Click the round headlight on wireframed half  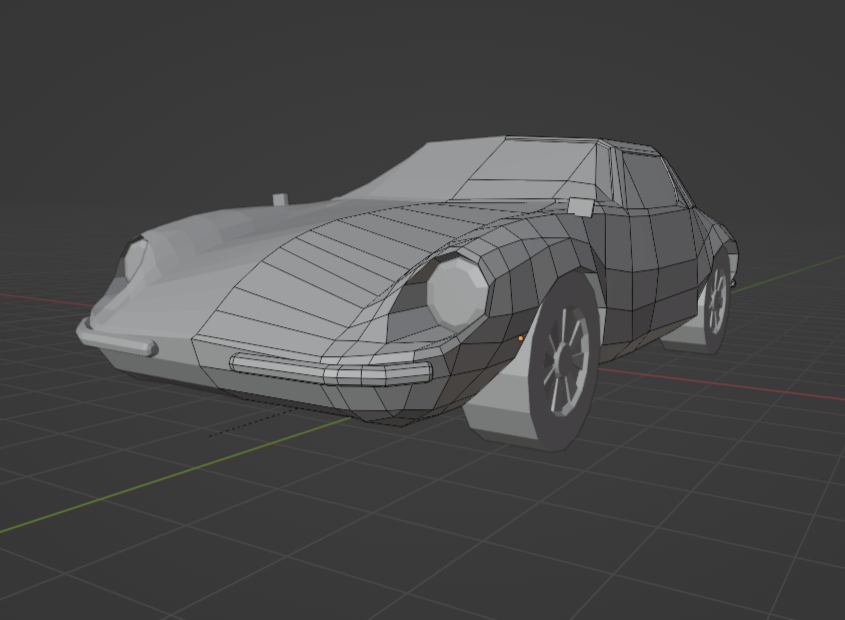pos(457,294)
